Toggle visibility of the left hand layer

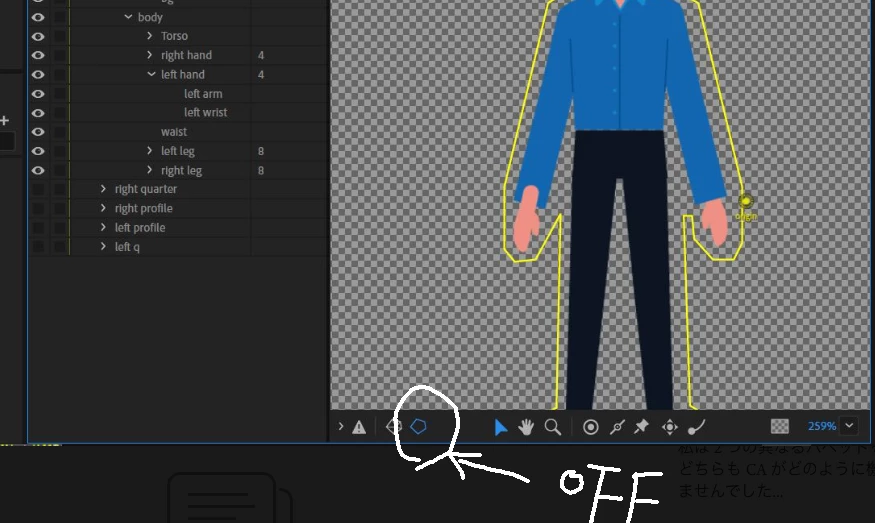pos(38,74)
